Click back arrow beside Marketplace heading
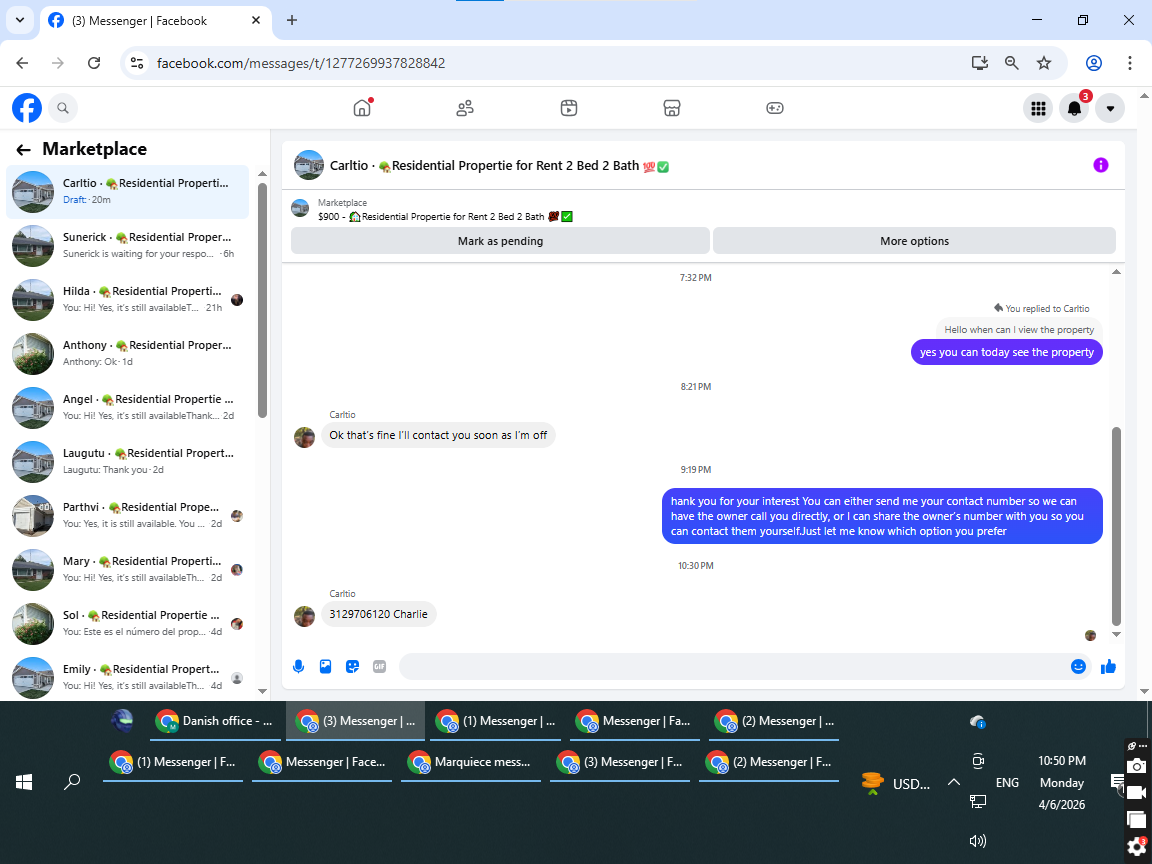 (x=24, y=150)
